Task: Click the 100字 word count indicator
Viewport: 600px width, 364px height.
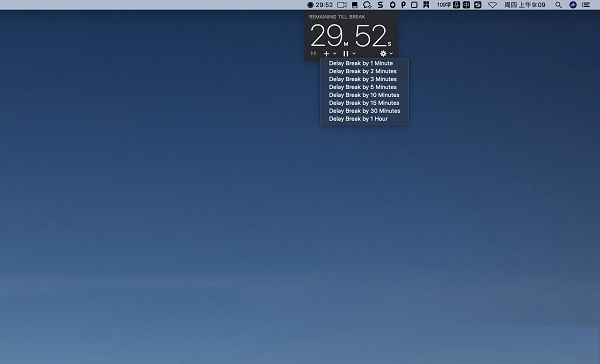Action: [444, 5]
